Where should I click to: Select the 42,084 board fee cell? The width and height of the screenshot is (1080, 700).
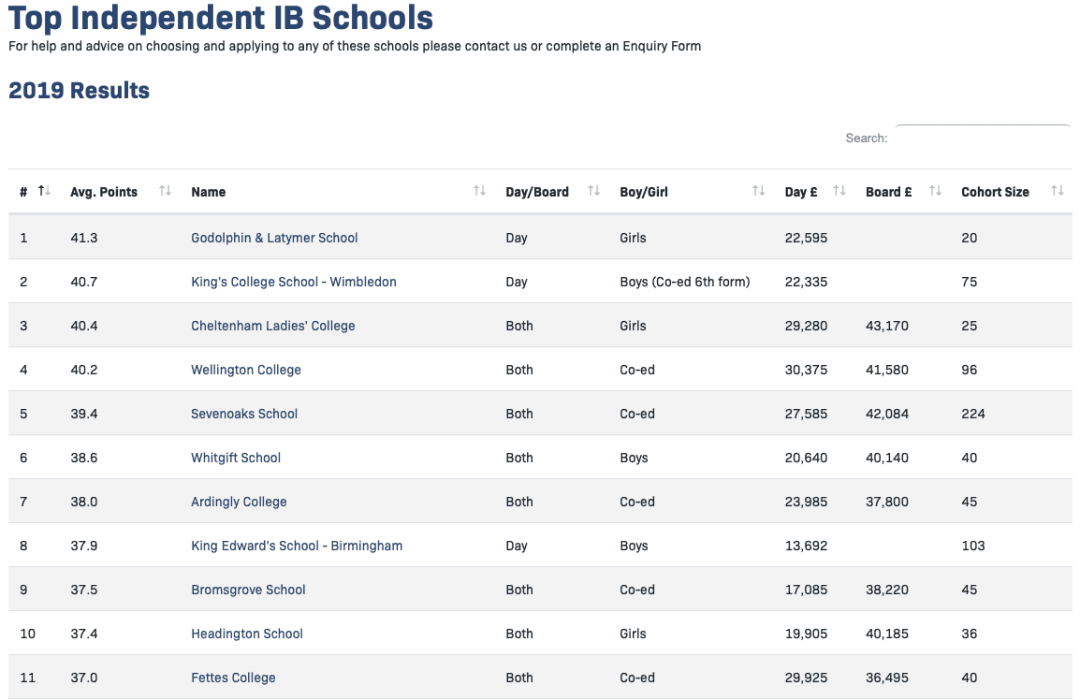[x=887, y=414]
